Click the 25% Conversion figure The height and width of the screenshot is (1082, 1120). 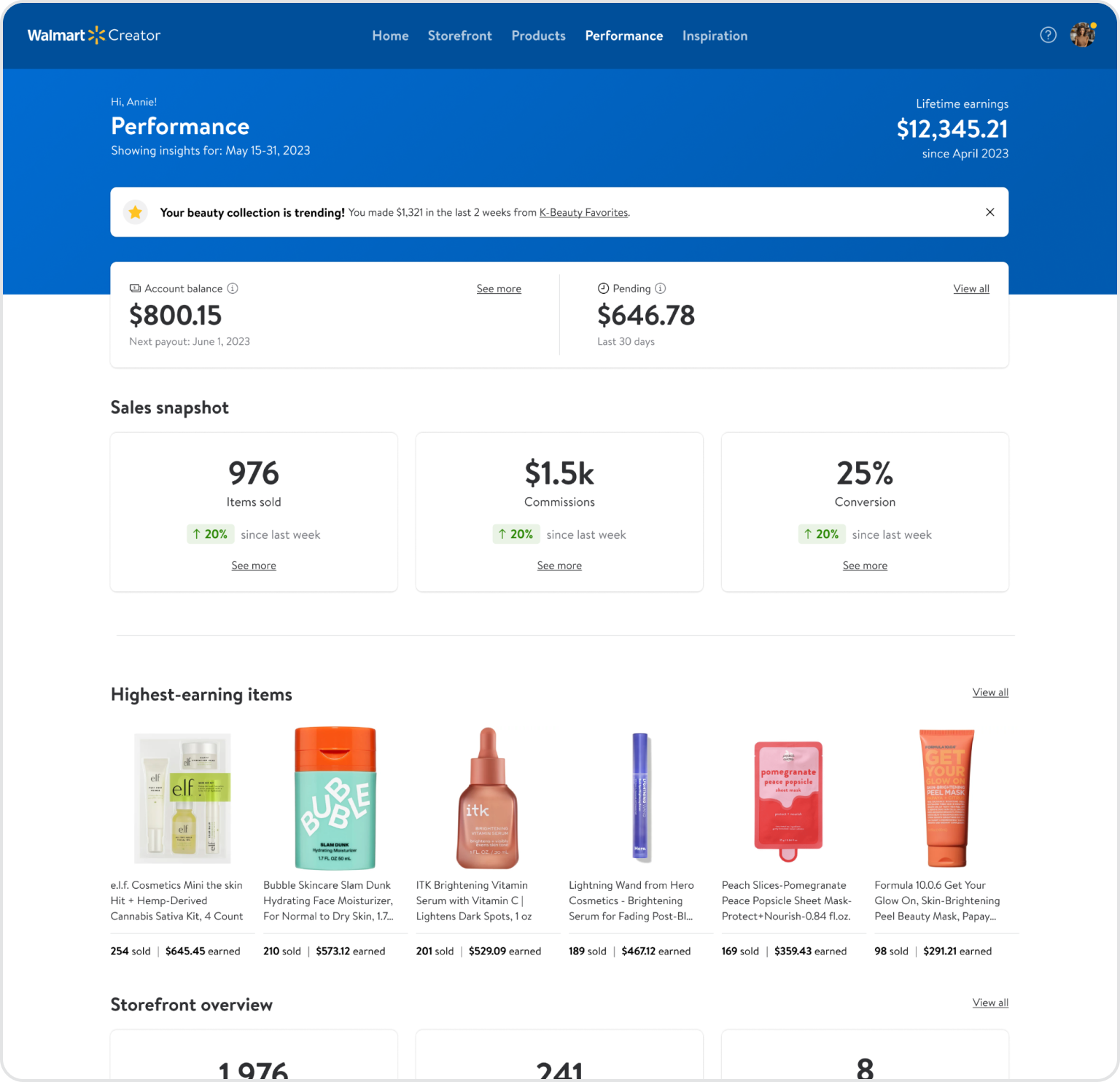pos(865,473)
